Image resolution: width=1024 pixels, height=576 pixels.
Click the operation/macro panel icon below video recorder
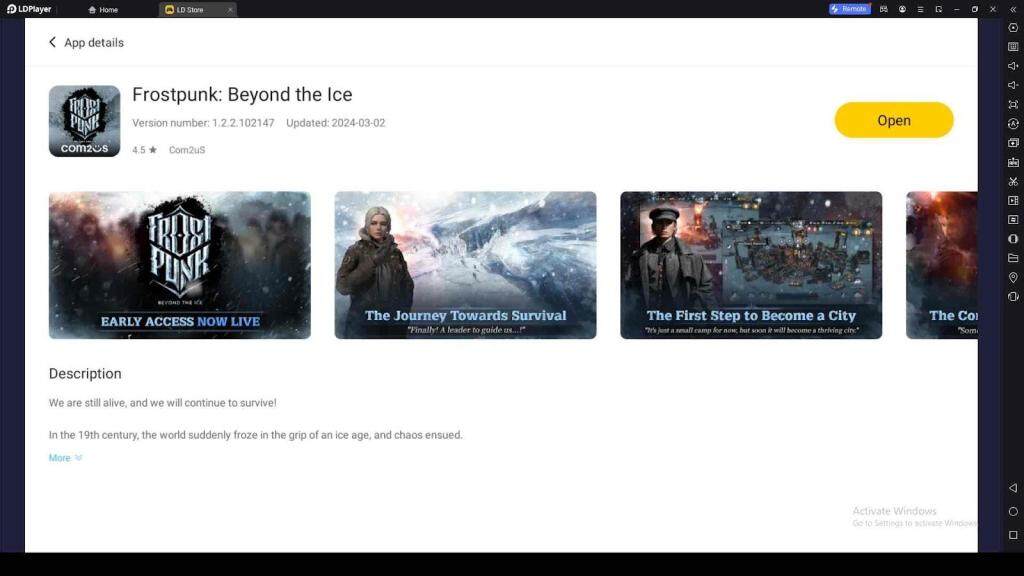1013,219
